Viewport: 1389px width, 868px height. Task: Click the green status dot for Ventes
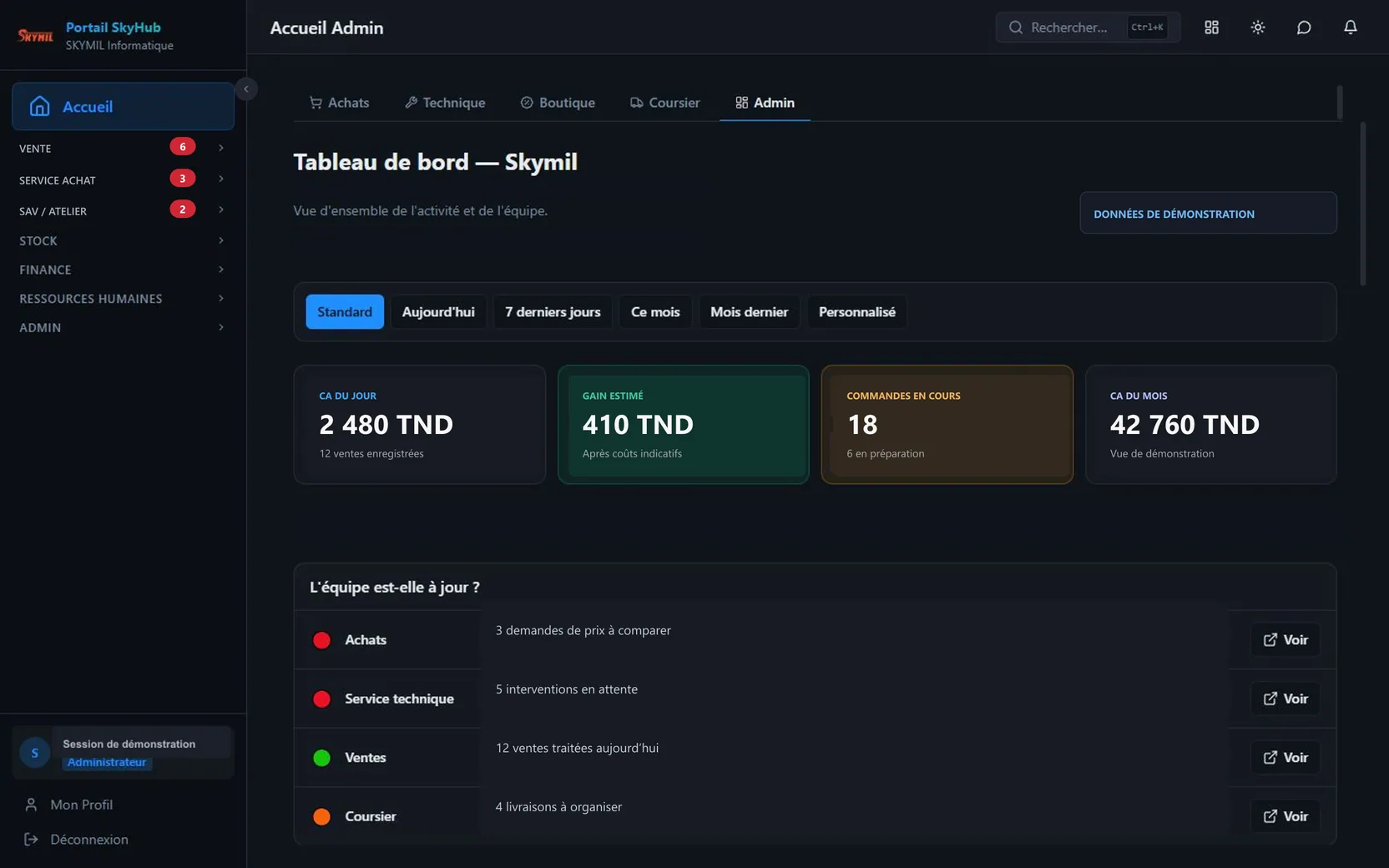[321, 758]
